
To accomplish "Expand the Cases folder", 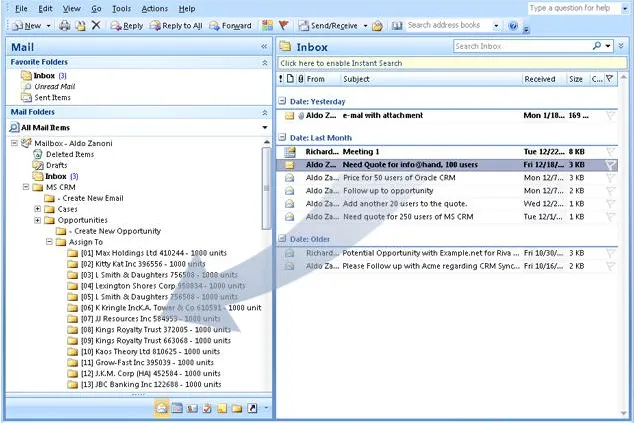I will click(x=38, y=209).
